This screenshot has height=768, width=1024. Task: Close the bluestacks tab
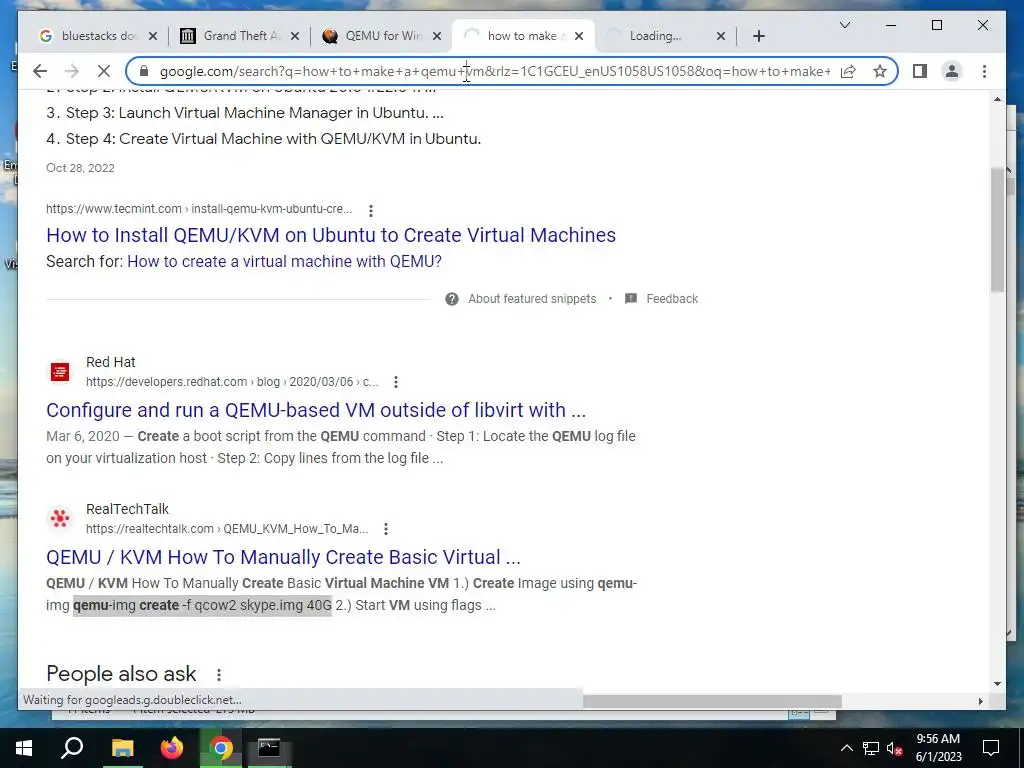click(x=153, y=36)
